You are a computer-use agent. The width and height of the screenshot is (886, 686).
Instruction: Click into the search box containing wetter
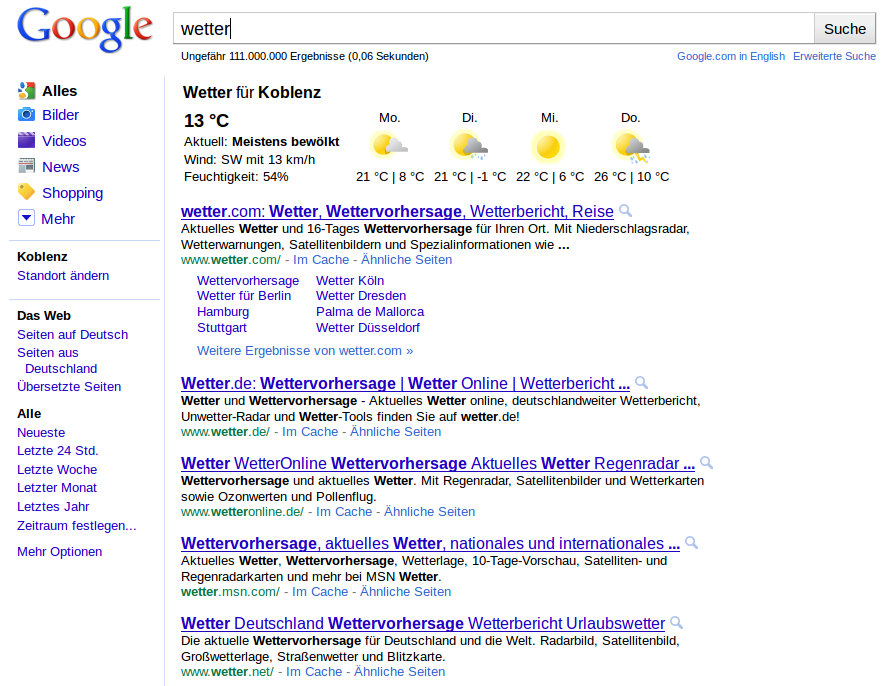[493, 29]
